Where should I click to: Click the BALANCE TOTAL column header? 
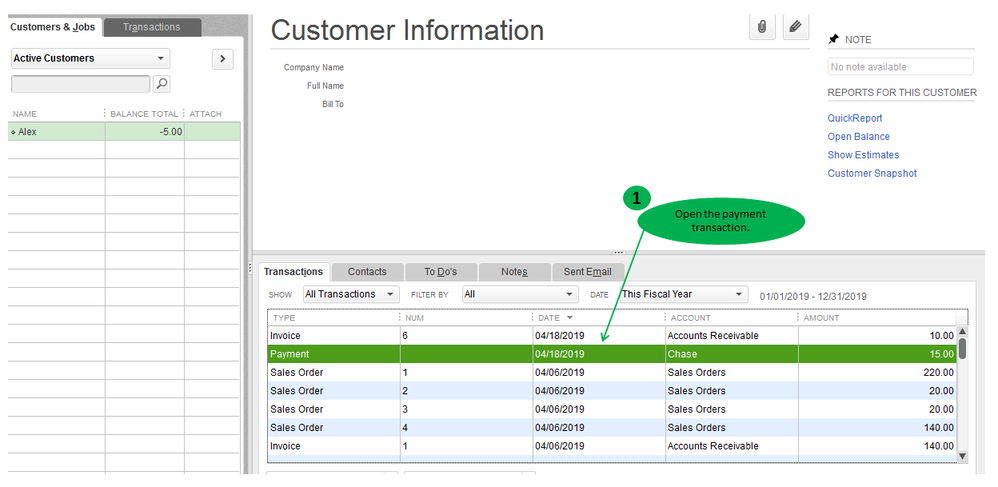coord(144,114)
